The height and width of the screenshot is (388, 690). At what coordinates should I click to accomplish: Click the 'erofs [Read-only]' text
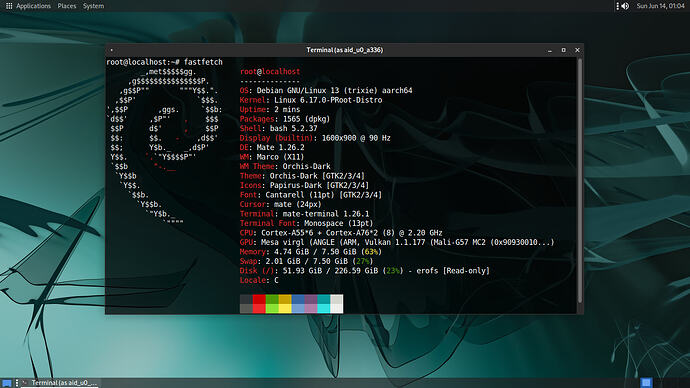[453, 271]
